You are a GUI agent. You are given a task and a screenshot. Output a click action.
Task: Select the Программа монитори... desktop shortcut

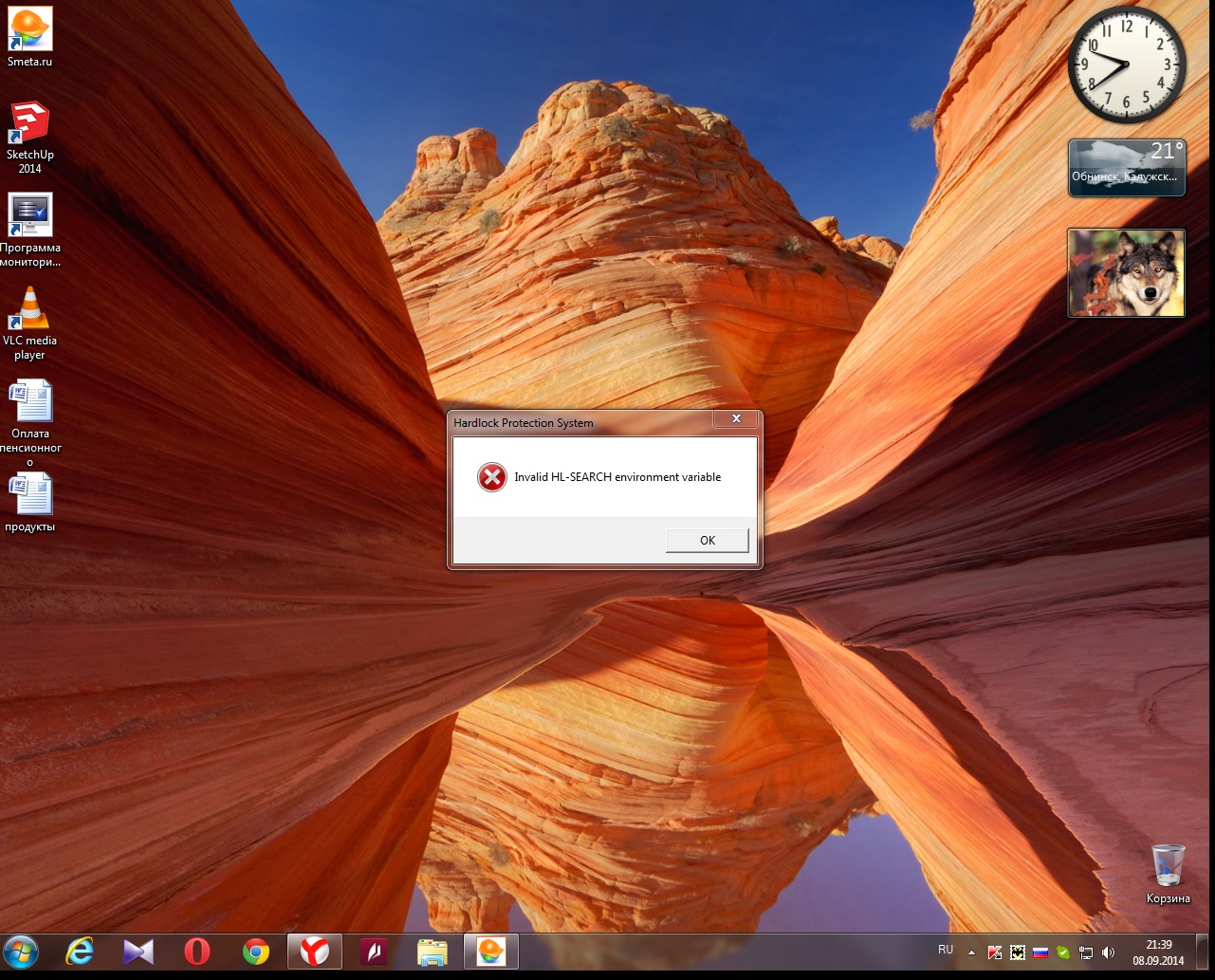coord(29,231)
